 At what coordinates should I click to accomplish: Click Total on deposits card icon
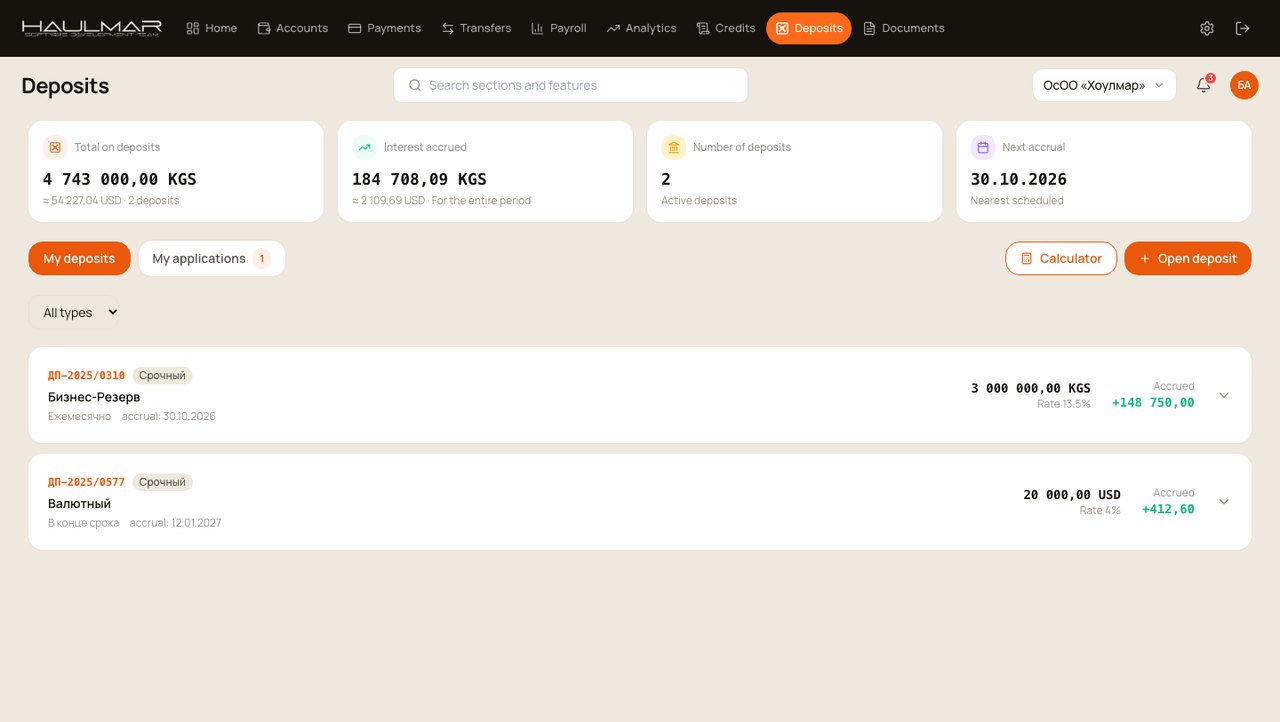click(55, 147)
